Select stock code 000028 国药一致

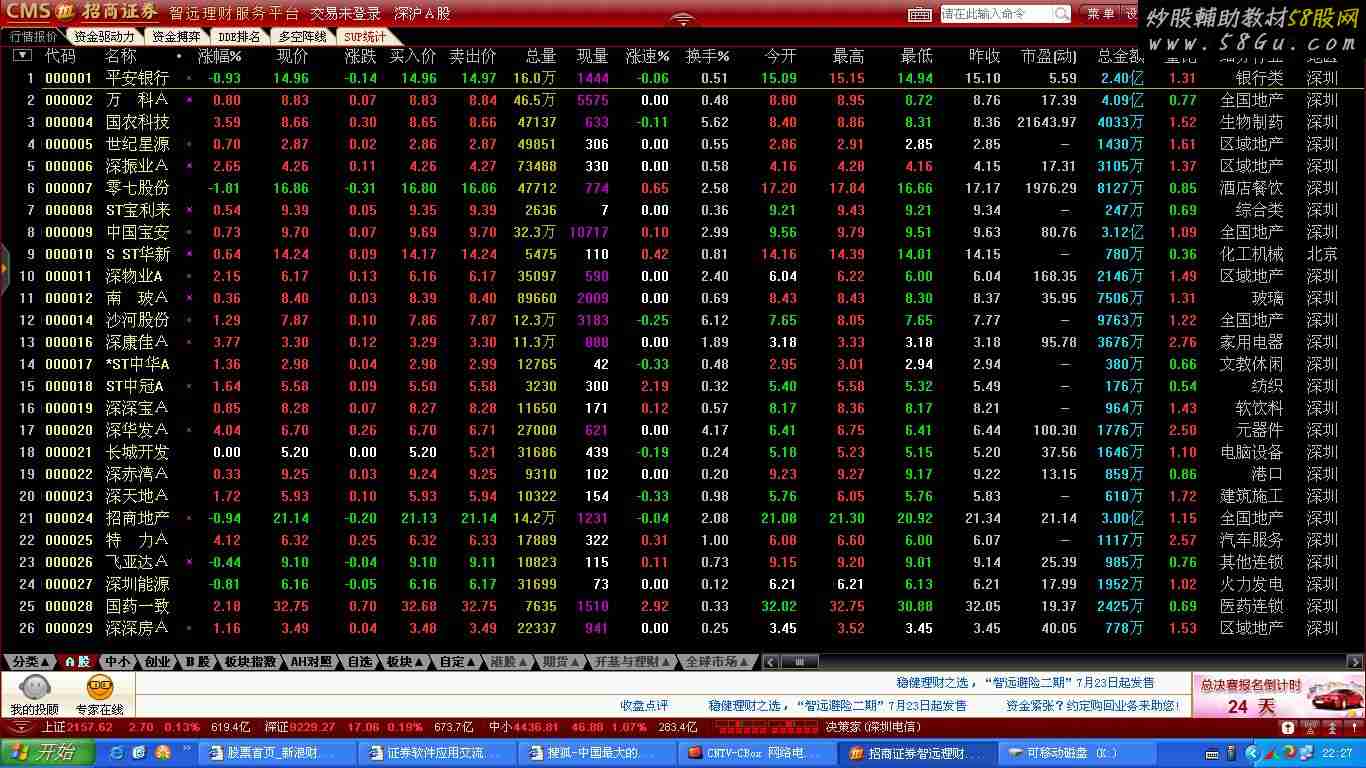coord(683,606)
